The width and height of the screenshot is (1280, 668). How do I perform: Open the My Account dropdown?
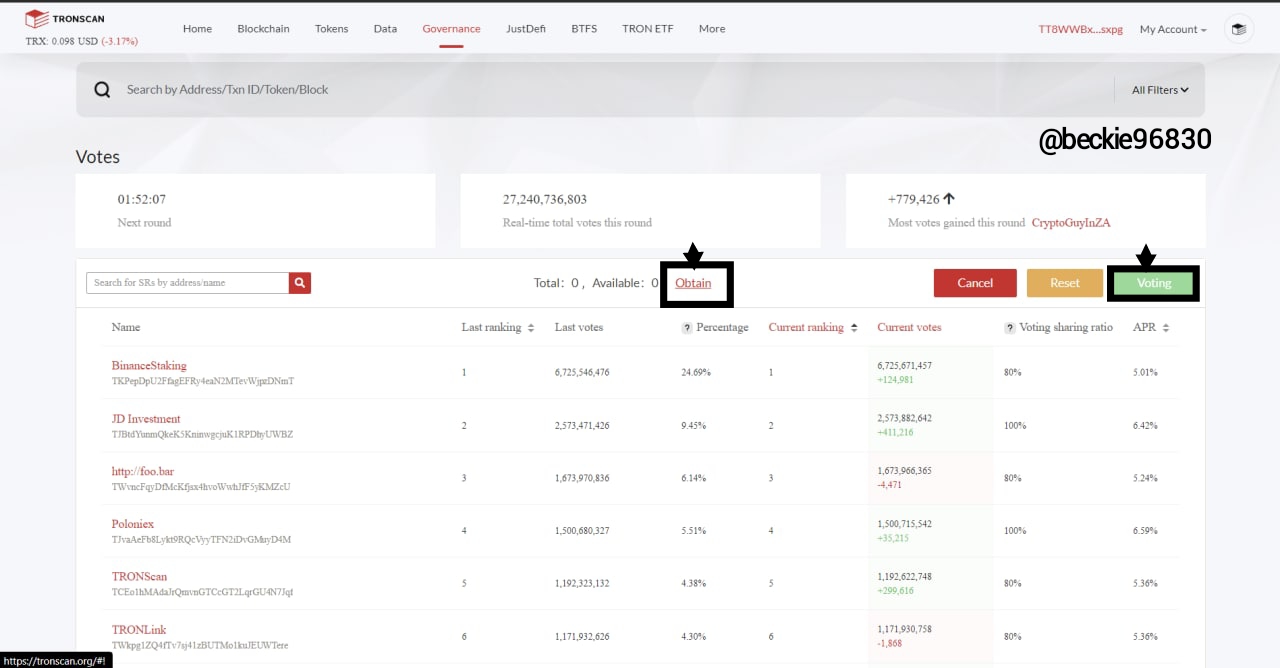pos(1173,29)
